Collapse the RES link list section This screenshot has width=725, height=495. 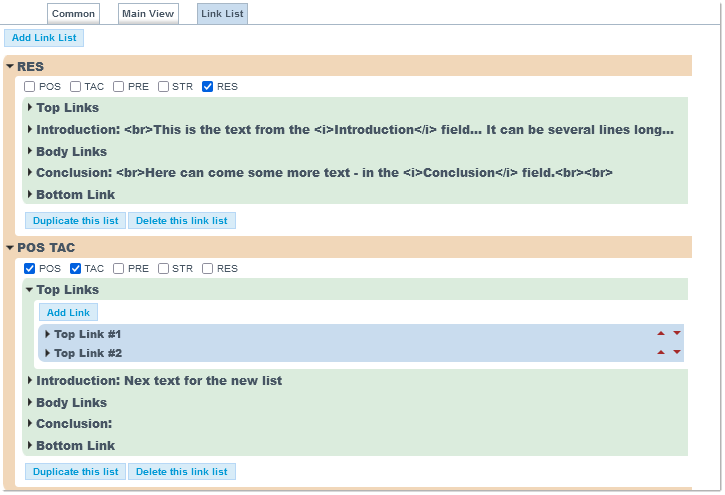pos(10,66)
